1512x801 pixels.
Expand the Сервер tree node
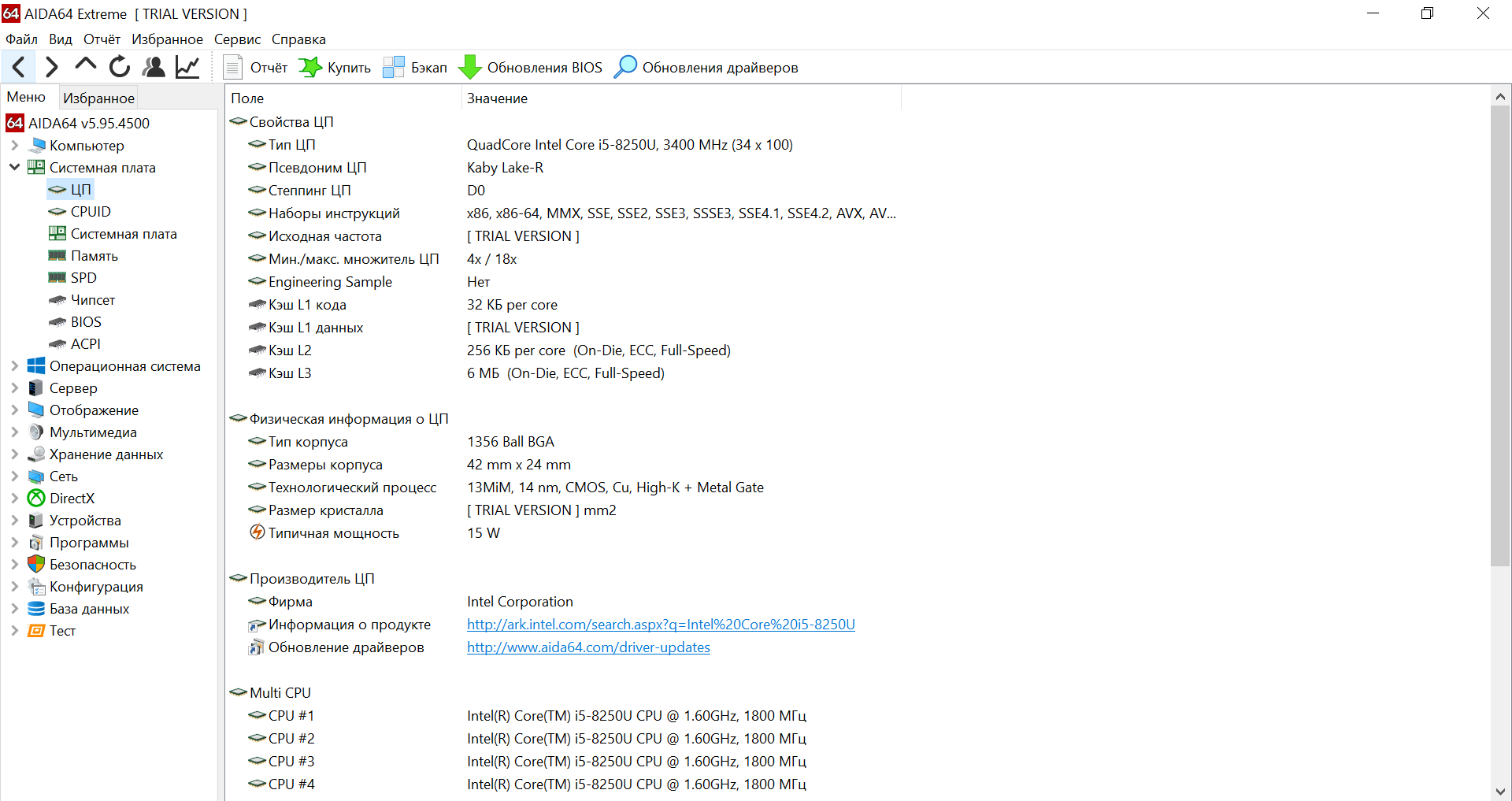click(14, 388)
